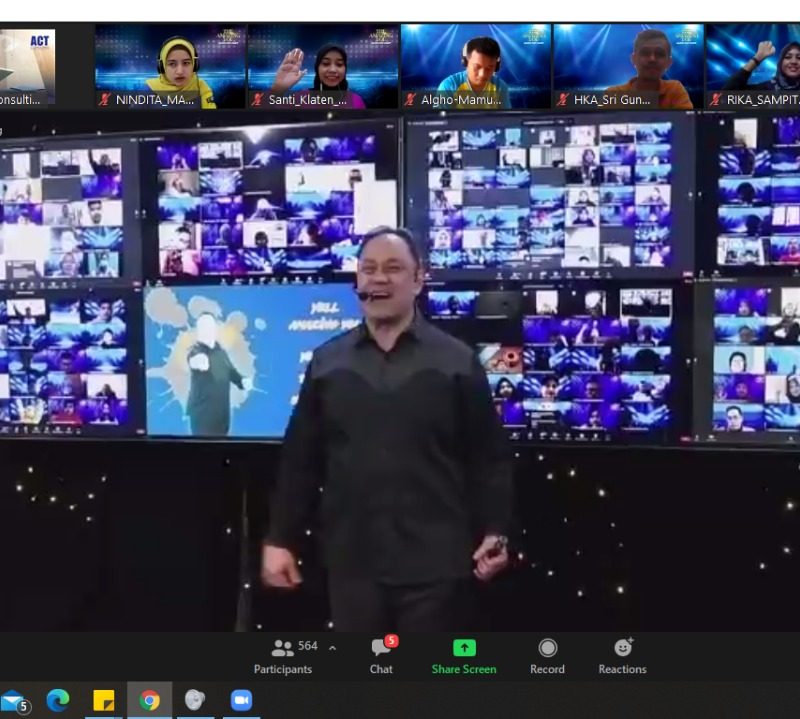The height and width of the screenshot is (719, 800).
Task: Start recording with the Record button
Action: tap(547, 656)
